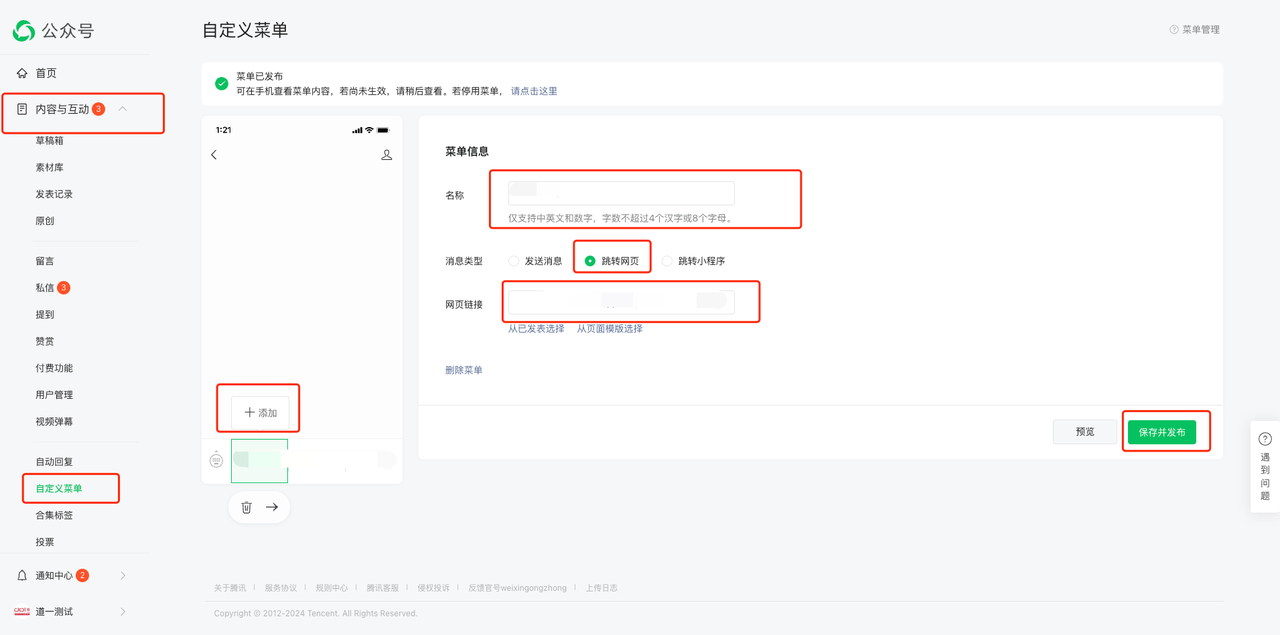Expand the 道一测试 account menu
The height and width of the screenshot is (635, 1280).
pos(123,611)
